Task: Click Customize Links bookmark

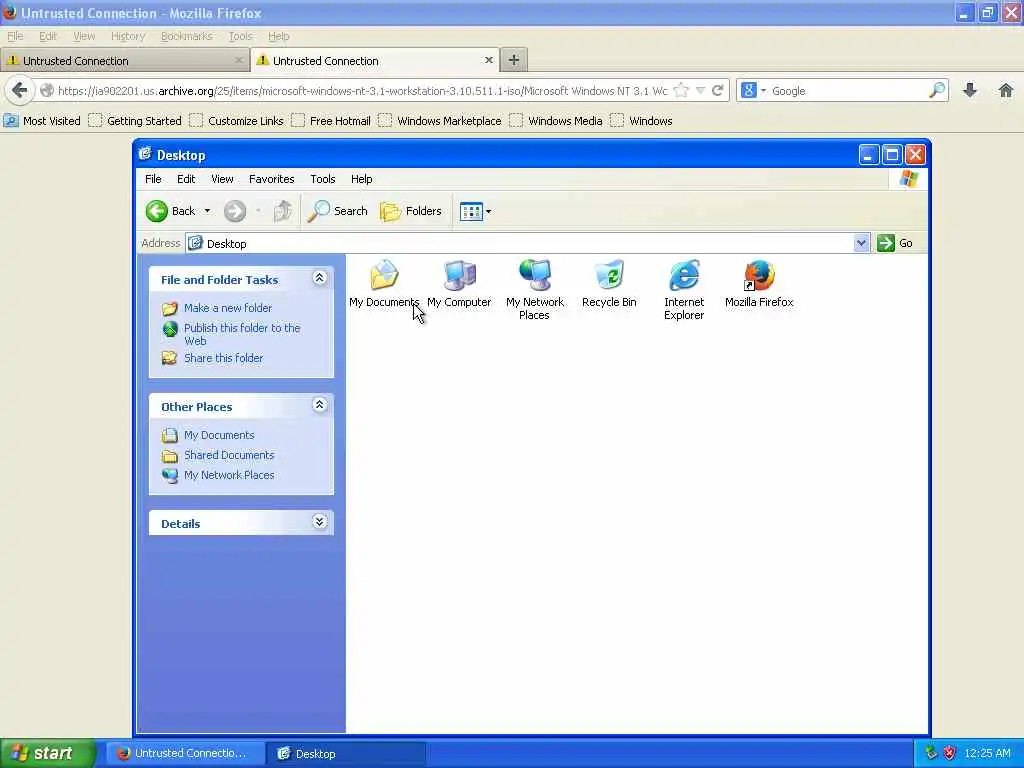Action: [x=237, y=121]
